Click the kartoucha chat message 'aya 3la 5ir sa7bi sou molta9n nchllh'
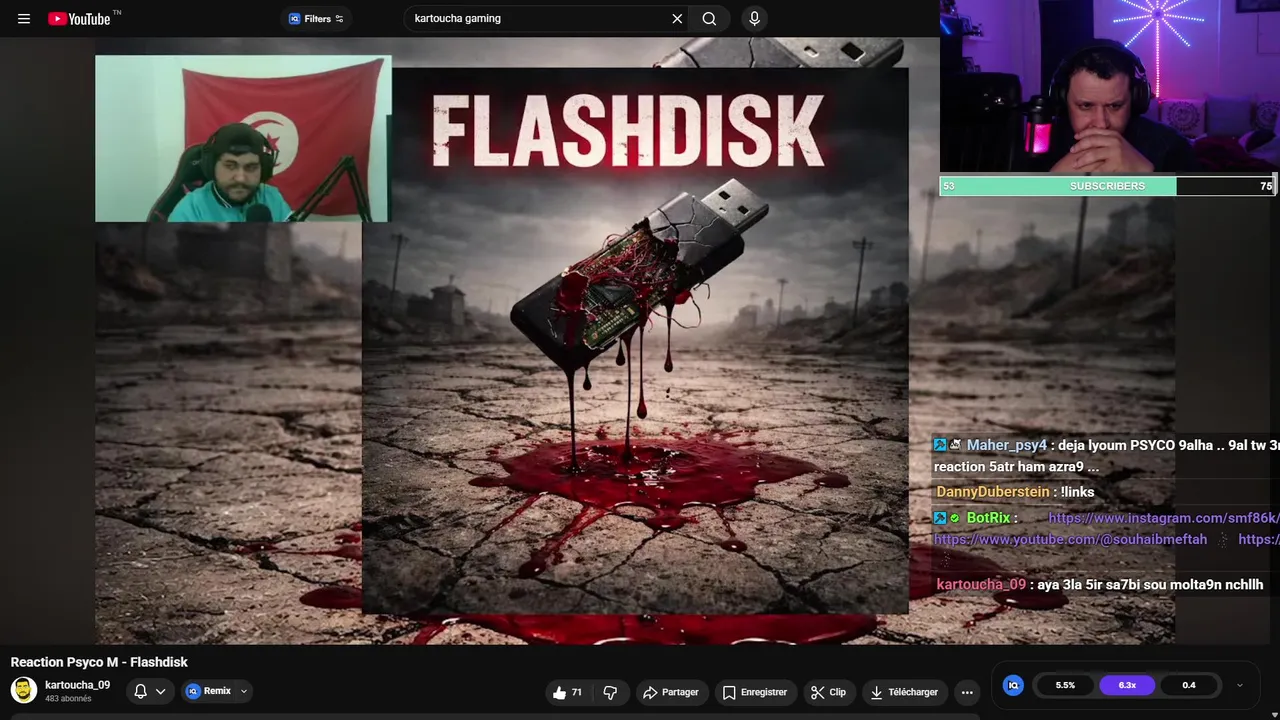Screen dimensions: 1280x720 [x=1150, y=585]
